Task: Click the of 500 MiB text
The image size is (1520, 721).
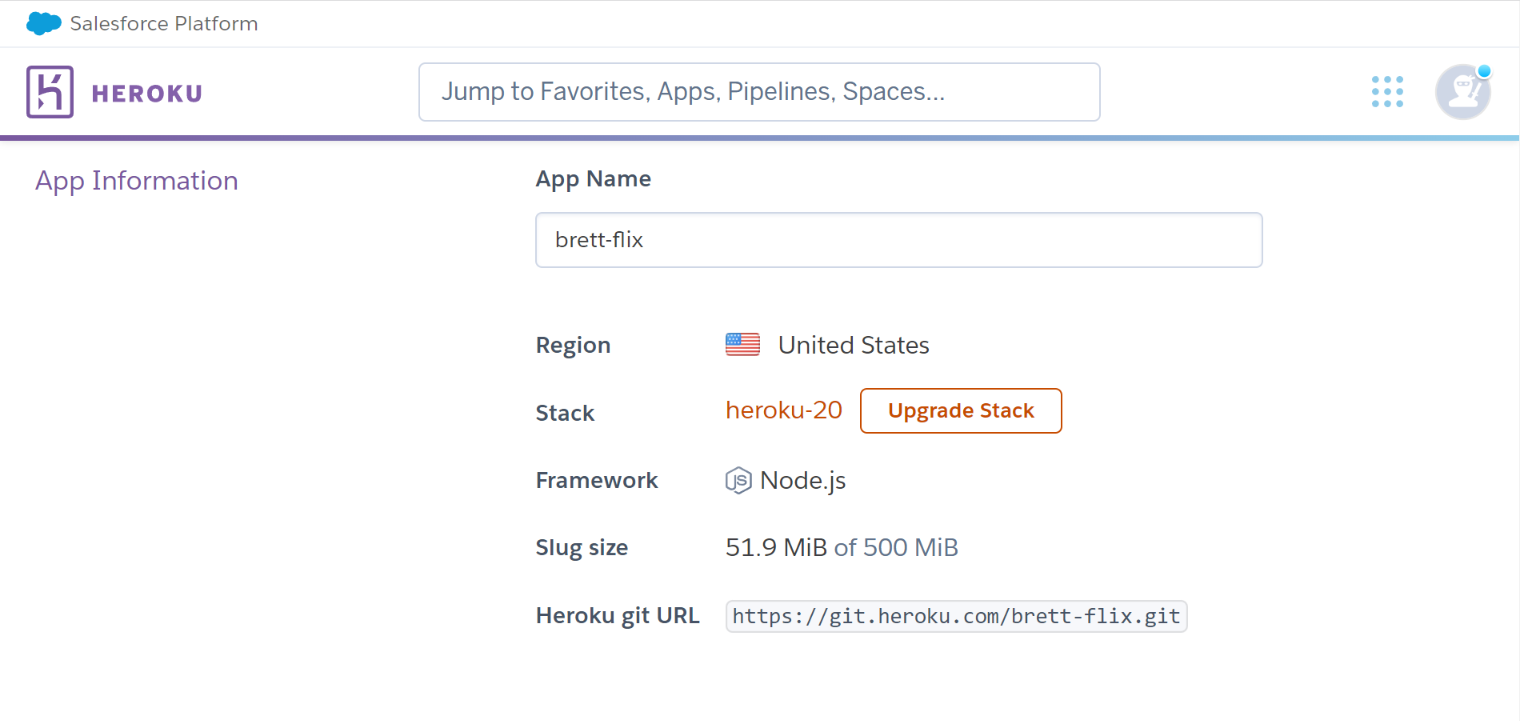Action: [896, 548]
